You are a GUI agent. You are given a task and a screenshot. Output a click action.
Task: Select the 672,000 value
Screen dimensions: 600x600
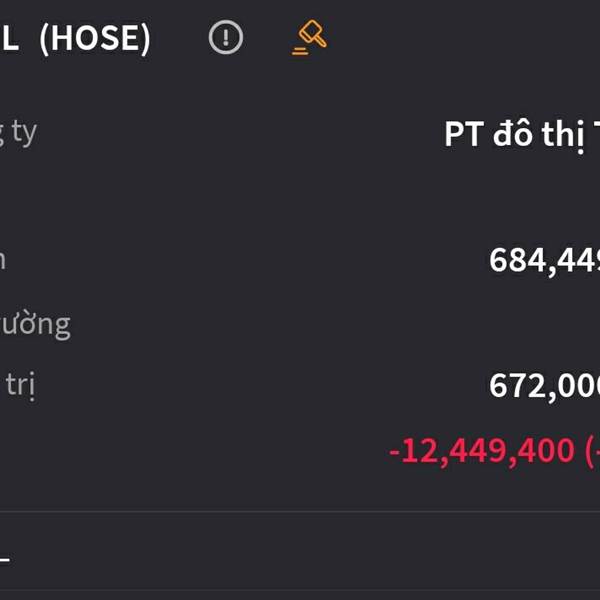tap(544, 386)
